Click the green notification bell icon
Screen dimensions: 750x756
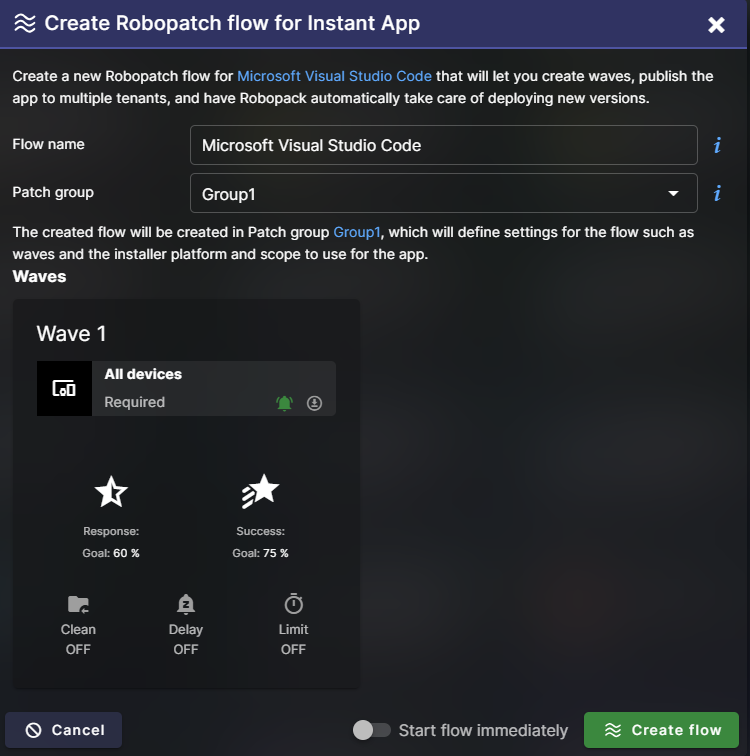(x=284, y=403)
